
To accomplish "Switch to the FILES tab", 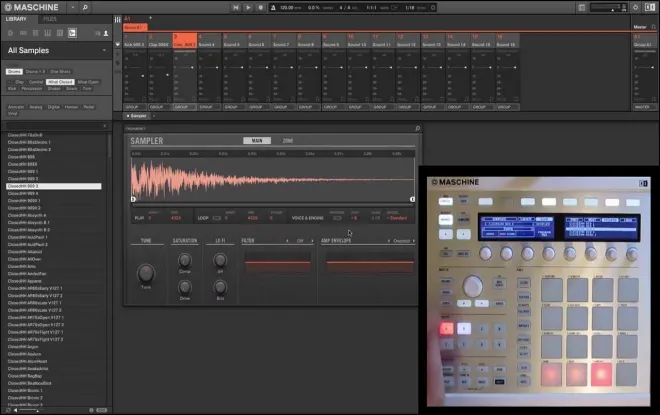I will pos(50,19).
